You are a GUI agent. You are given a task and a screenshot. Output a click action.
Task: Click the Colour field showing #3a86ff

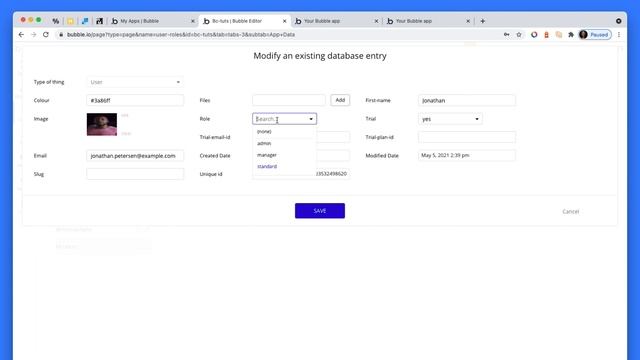135,100
